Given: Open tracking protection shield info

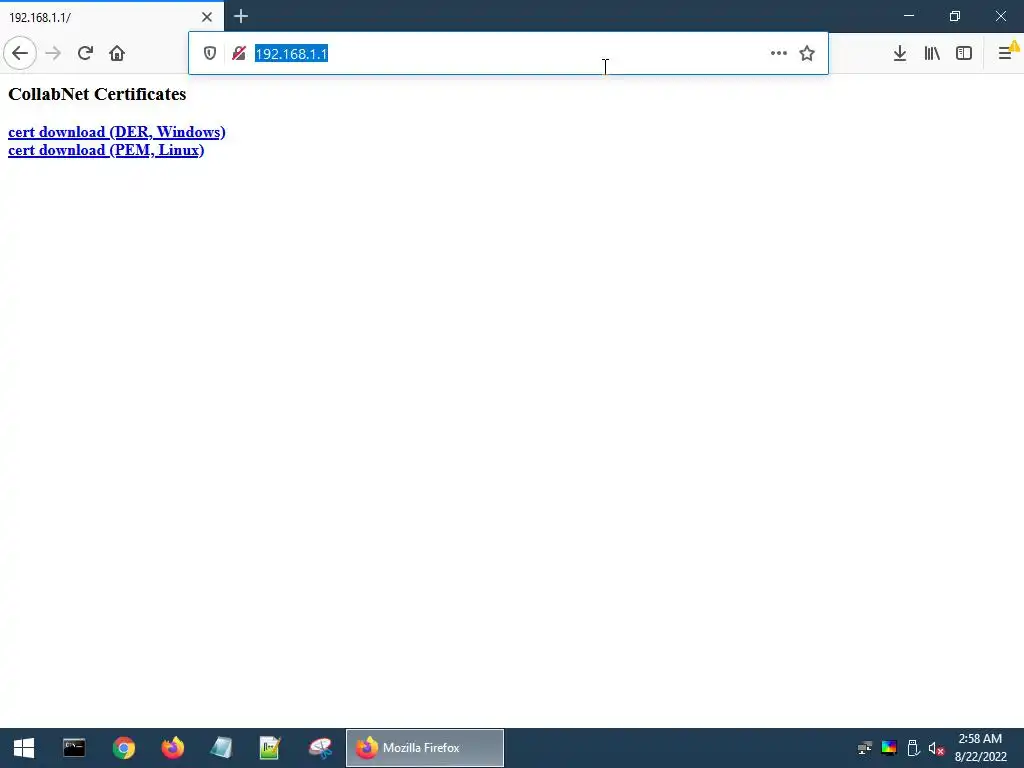Looking at the screenshot, I should point(210,54).
